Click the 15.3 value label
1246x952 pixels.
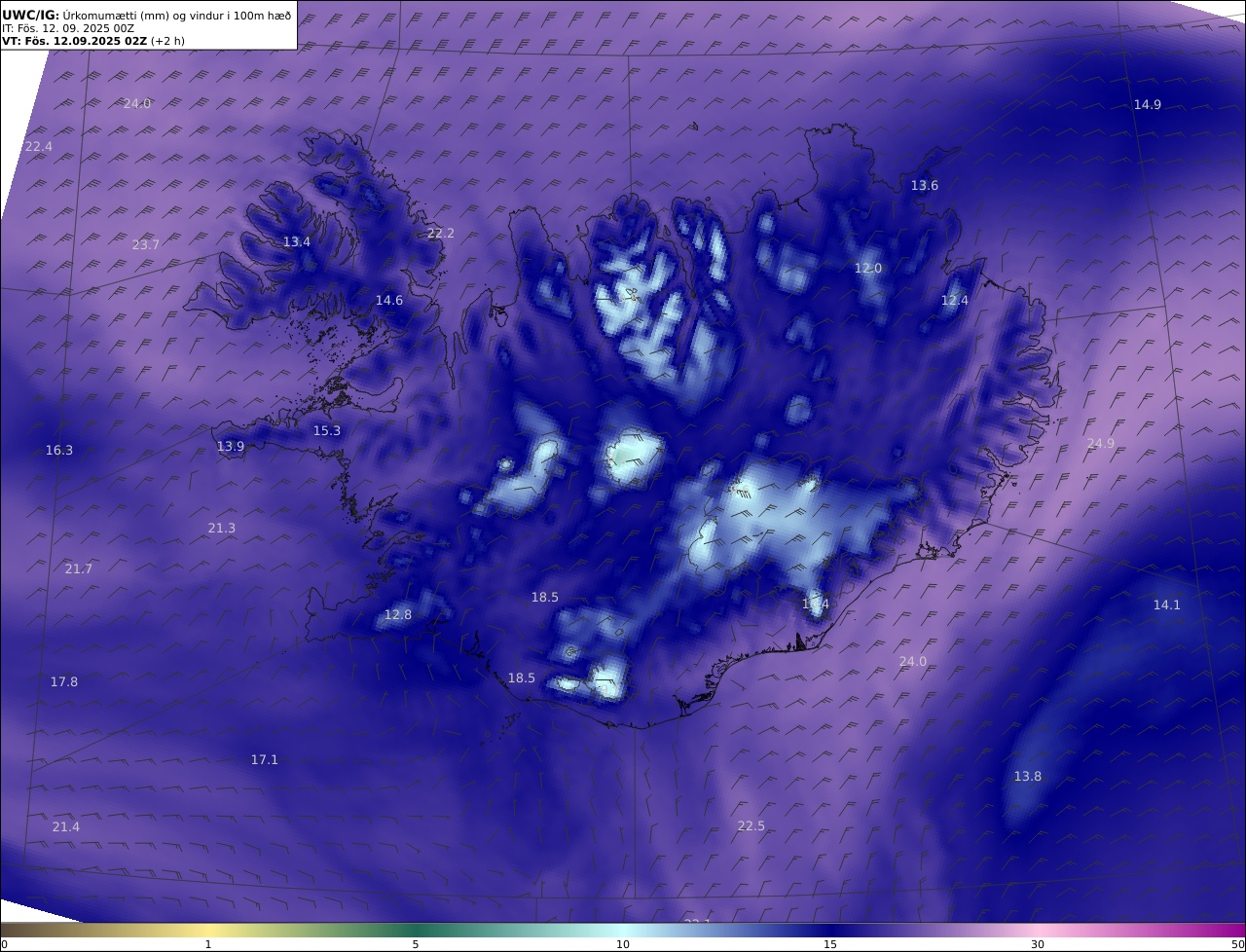[327, 430]
